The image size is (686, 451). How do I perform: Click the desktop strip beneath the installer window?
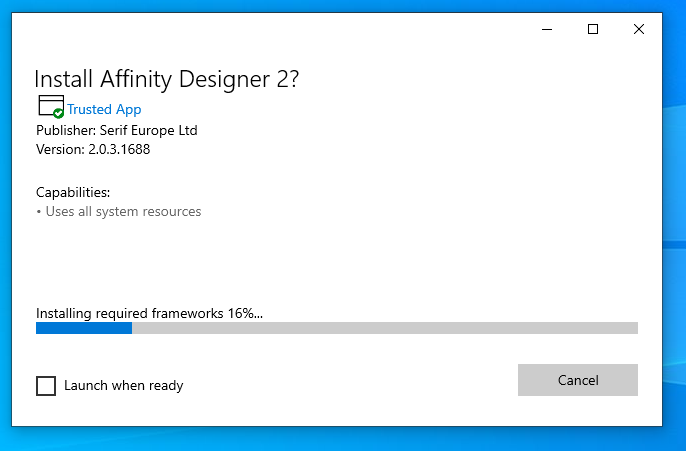pos(337,439)
